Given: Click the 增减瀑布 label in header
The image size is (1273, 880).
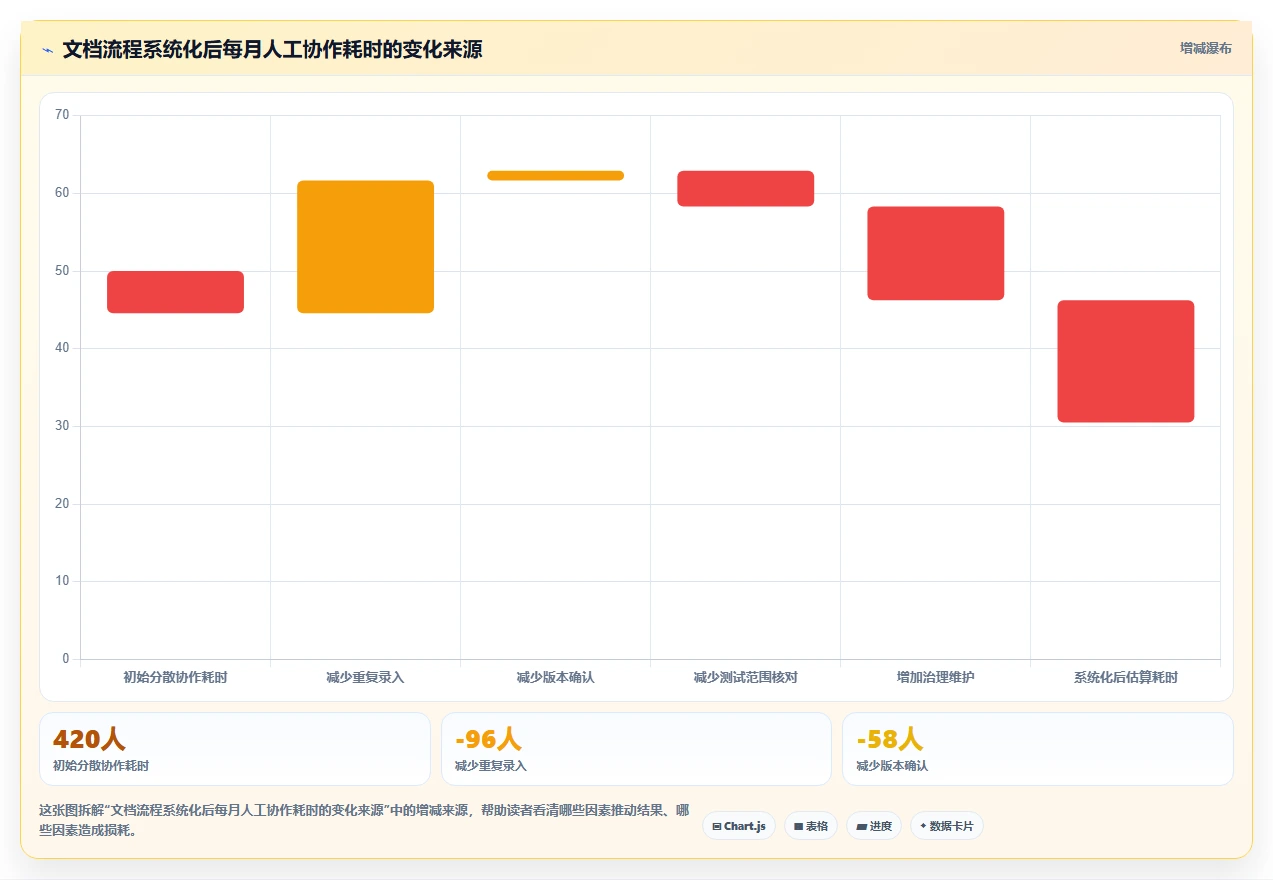Looking at the screenshot, I should coord(1205,48).
